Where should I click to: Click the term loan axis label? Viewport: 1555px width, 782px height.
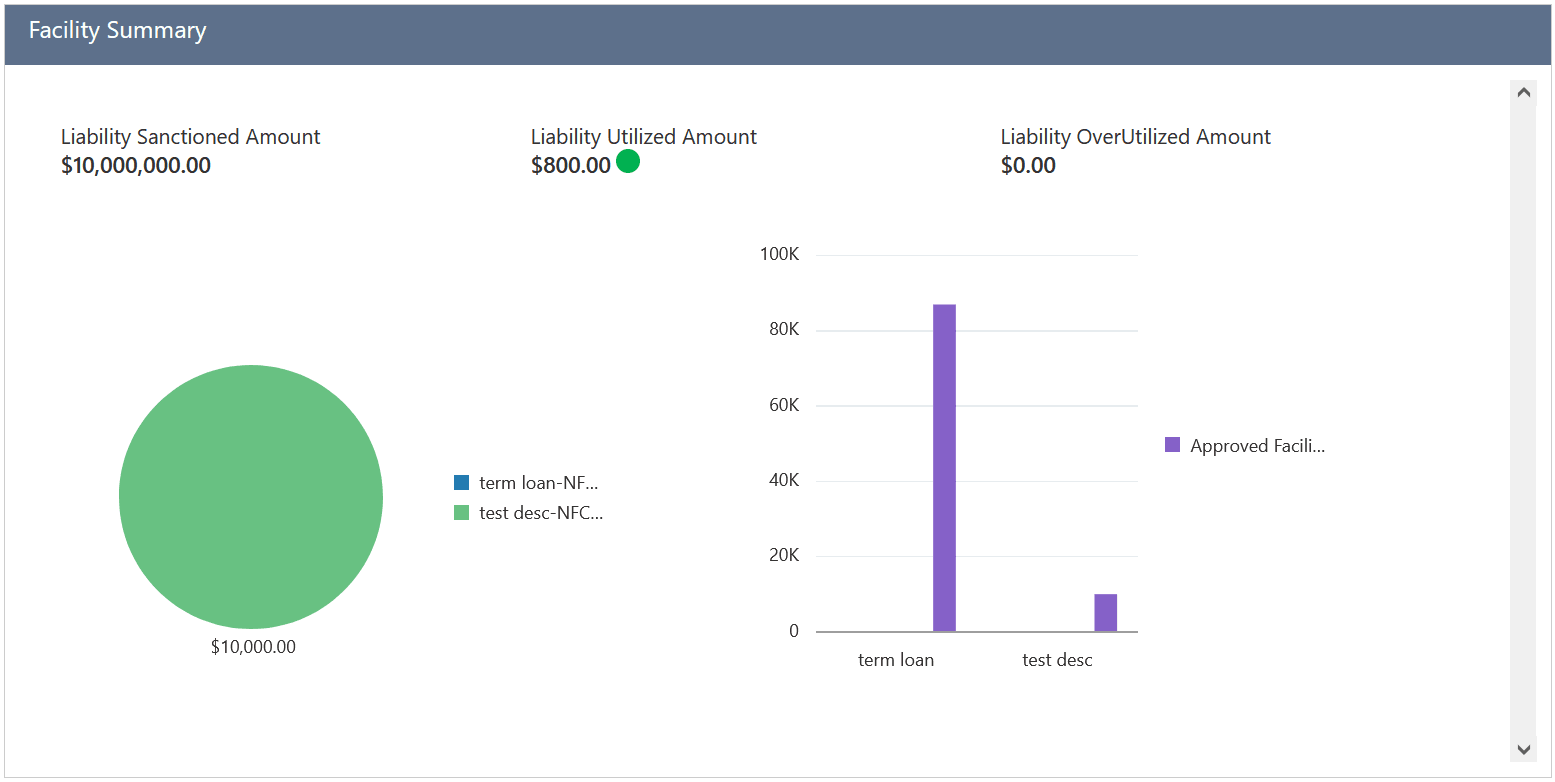tap(896, 659)
